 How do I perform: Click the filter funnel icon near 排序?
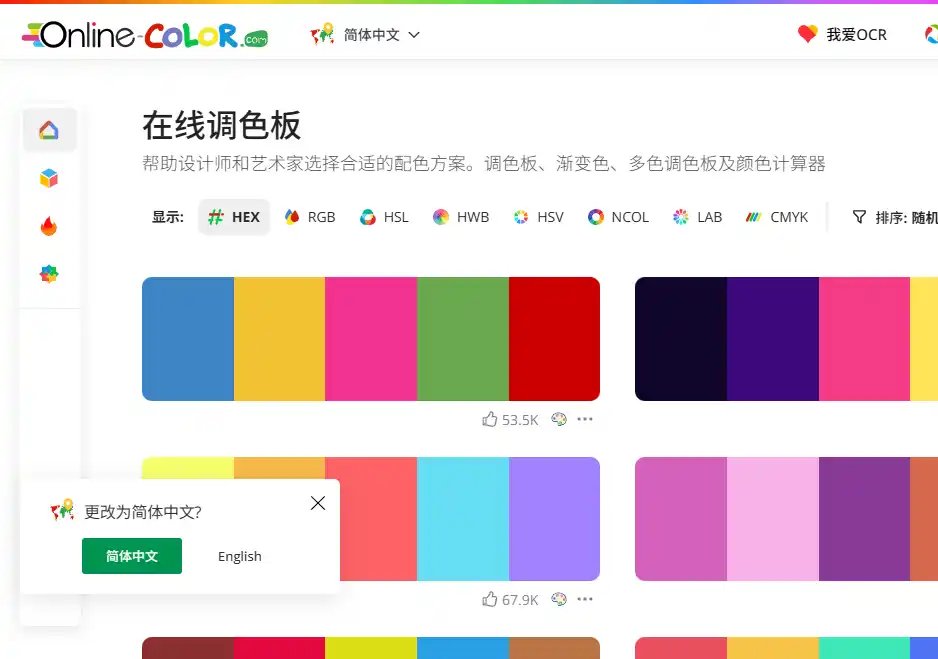pos(860,217)
